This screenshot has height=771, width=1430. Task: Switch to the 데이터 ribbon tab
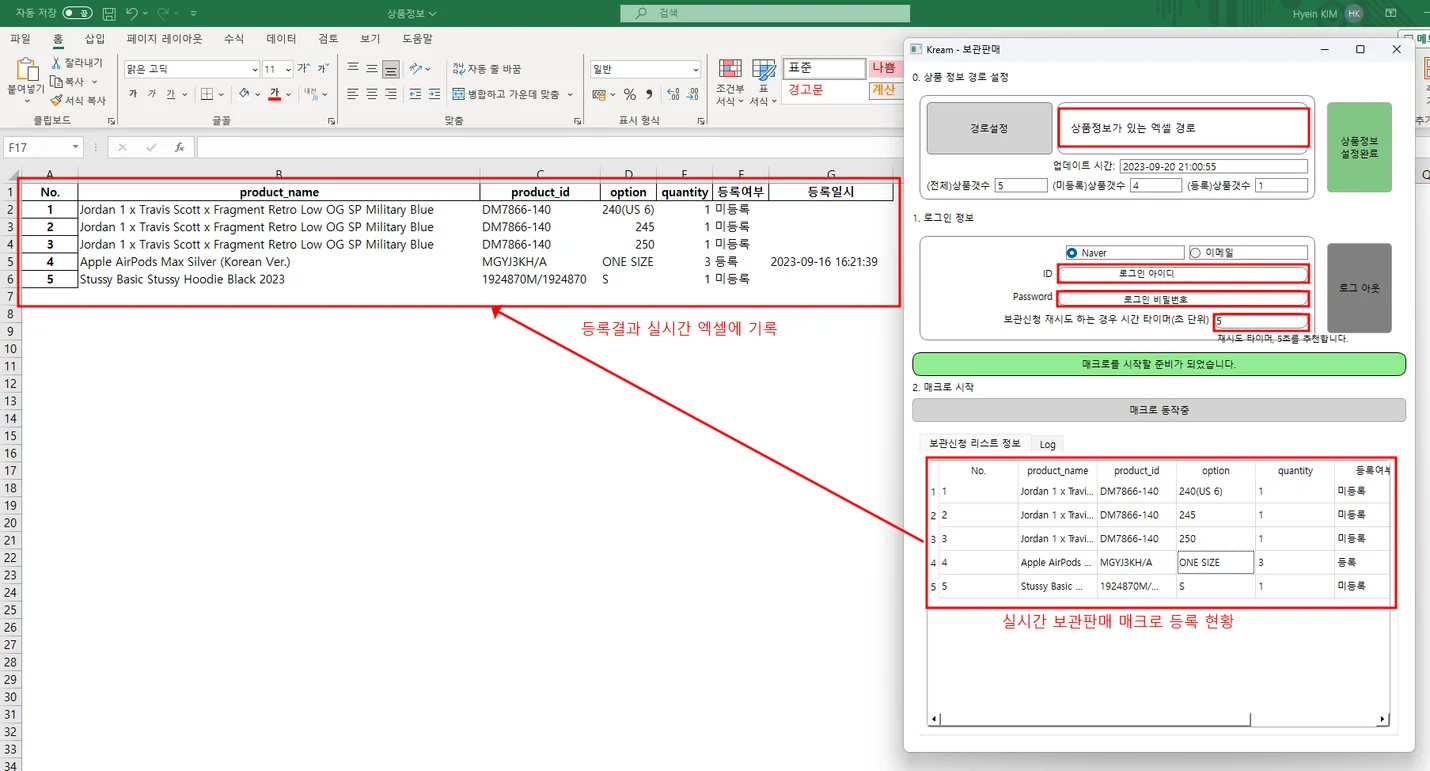point(281,38)
